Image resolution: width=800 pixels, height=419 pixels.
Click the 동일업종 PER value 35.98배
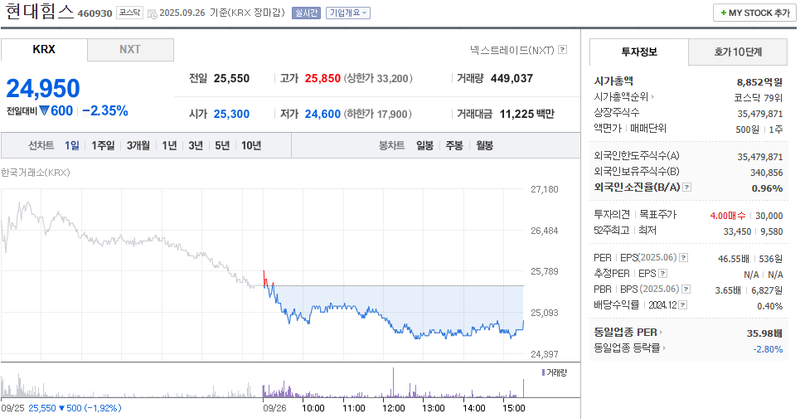[x=764, y=333]
